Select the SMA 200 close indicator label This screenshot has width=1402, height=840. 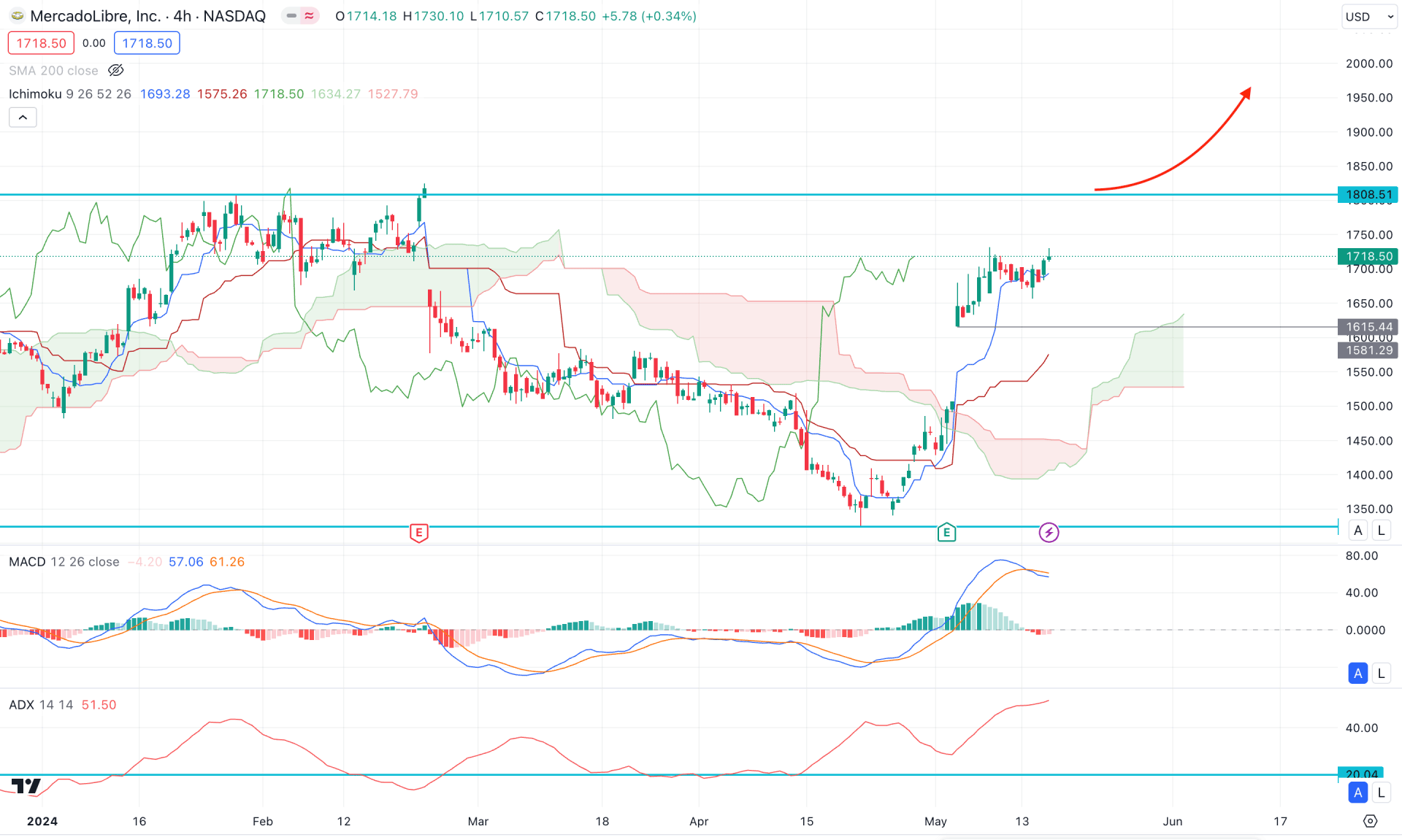coord(53,71)
